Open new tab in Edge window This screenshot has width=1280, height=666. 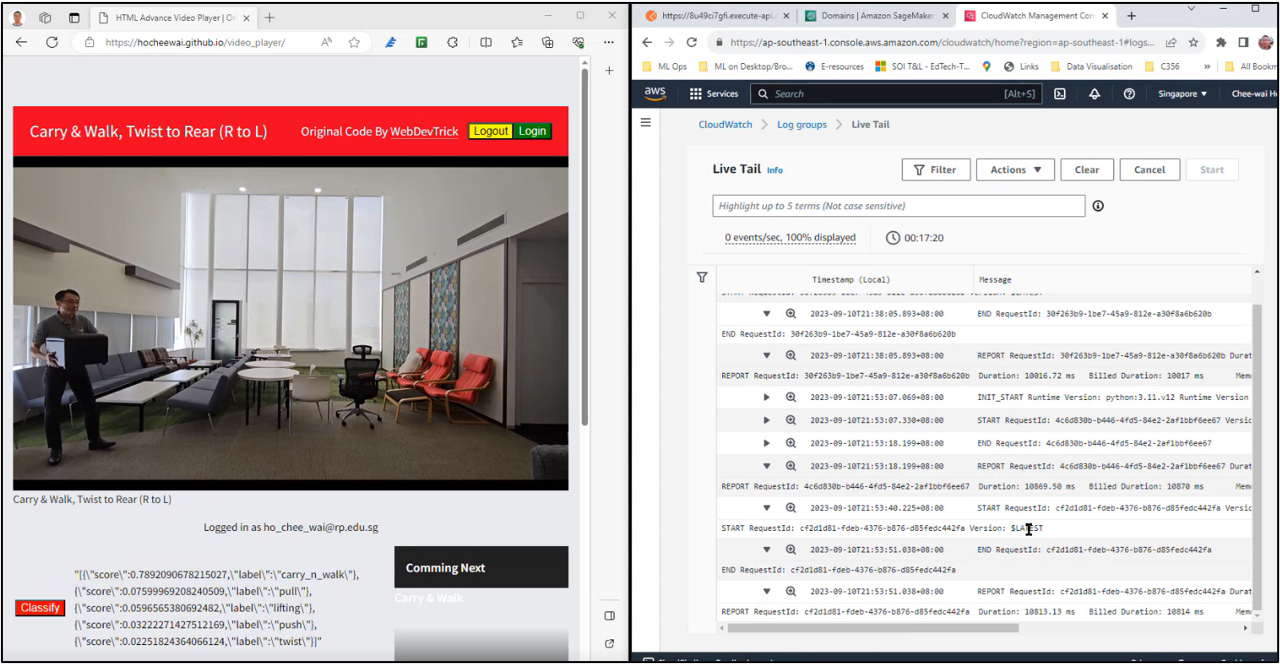[269, 17]
